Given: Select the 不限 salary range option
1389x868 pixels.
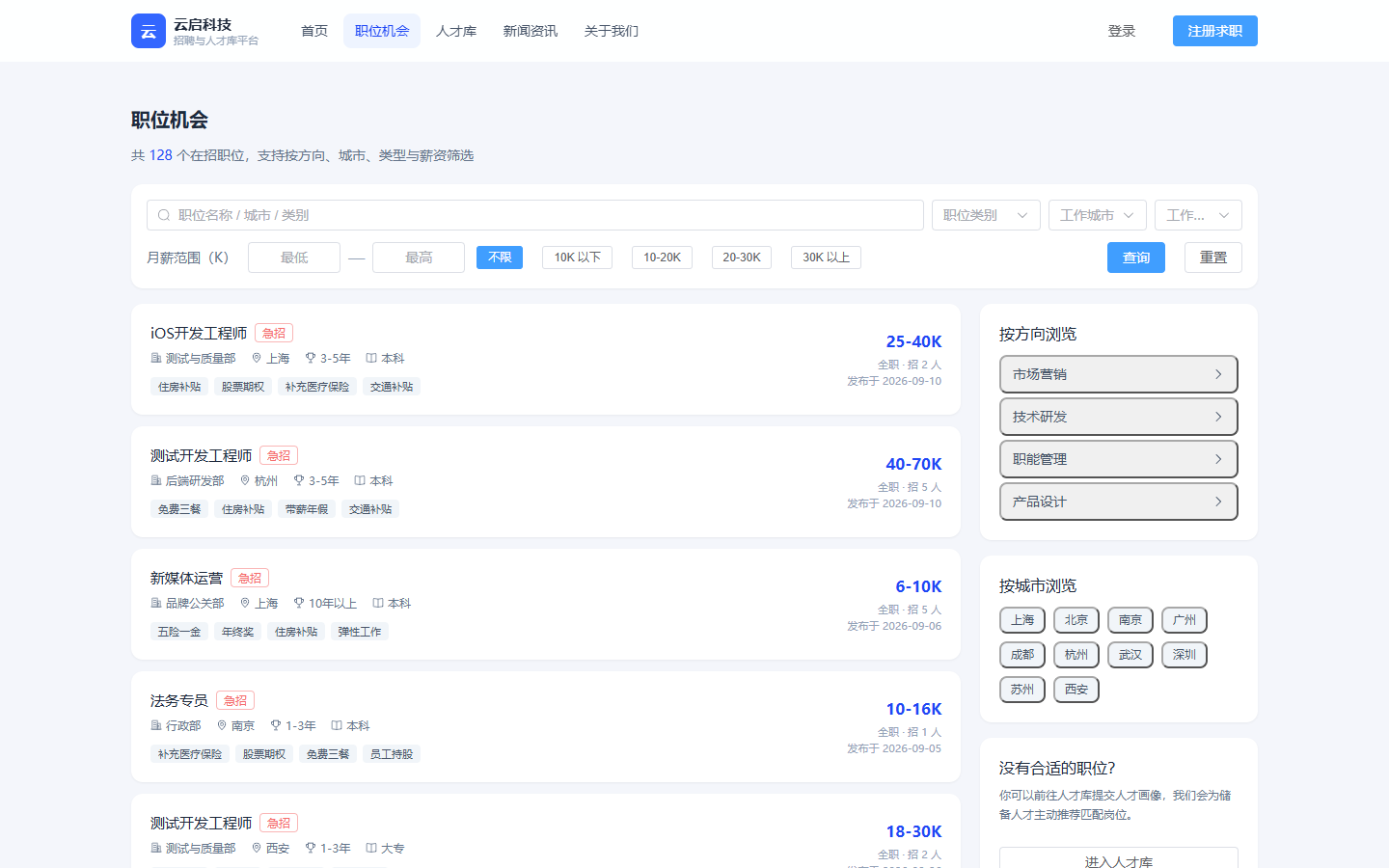Looking at the screenshot, I should tap(500, 258).
